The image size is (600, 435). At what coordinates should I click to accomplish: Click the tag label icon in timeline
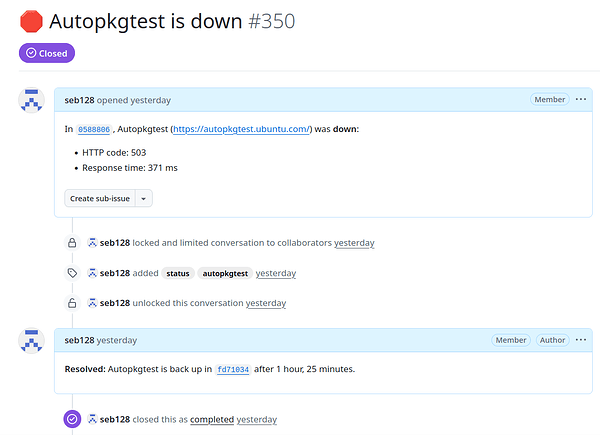point(72,273)
